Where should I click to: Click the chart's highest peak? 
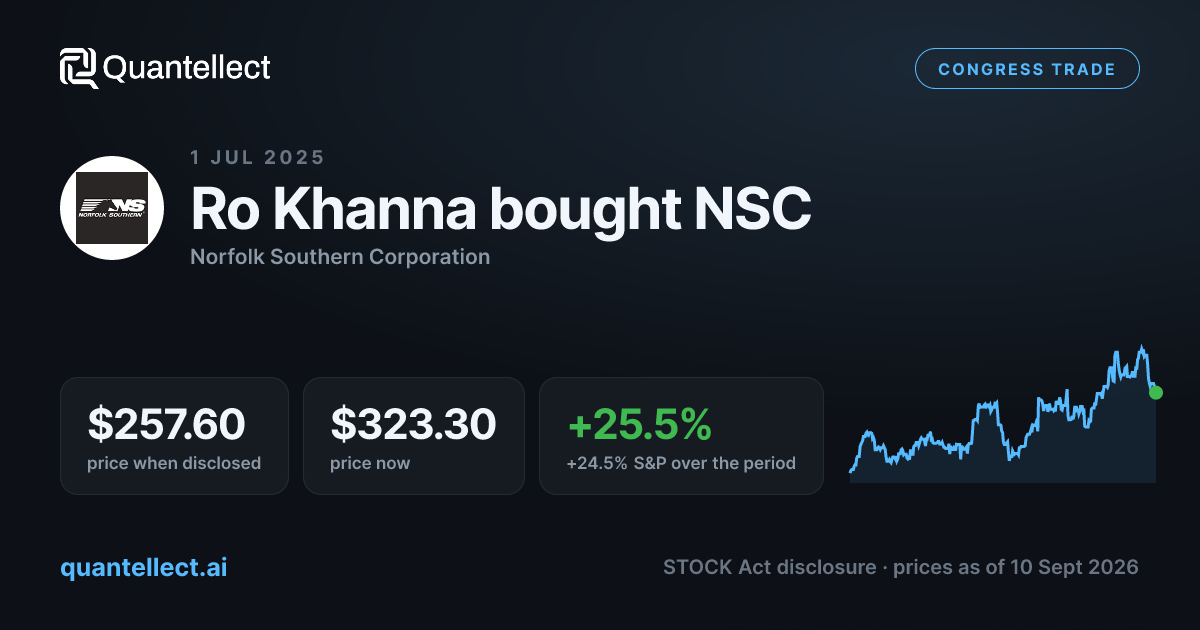(1142, 348)
